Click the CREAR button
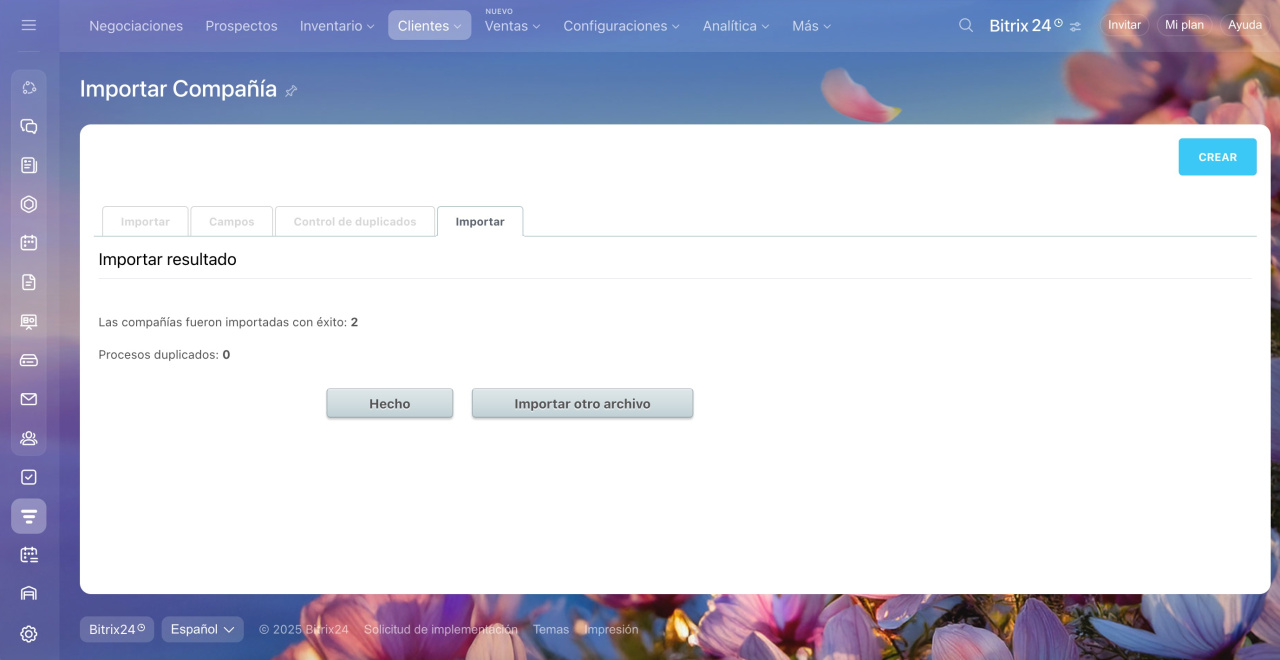This screenshot has width=1280, height=660. (x=1218, y=157)
